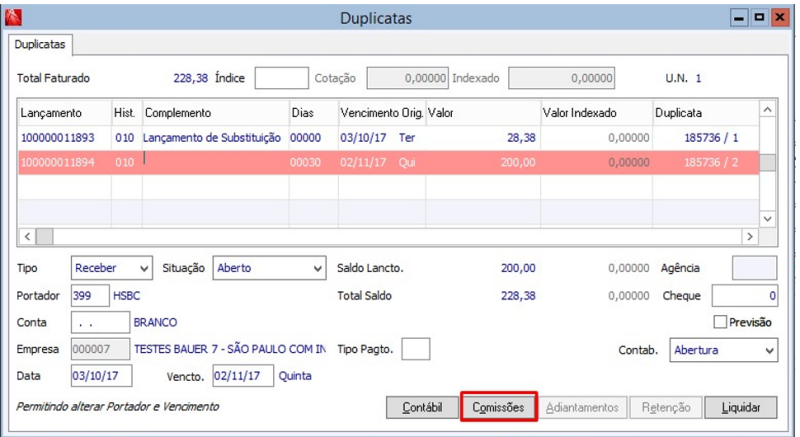Click the horizontal scroll left arrow

click(x=28, y=237)
